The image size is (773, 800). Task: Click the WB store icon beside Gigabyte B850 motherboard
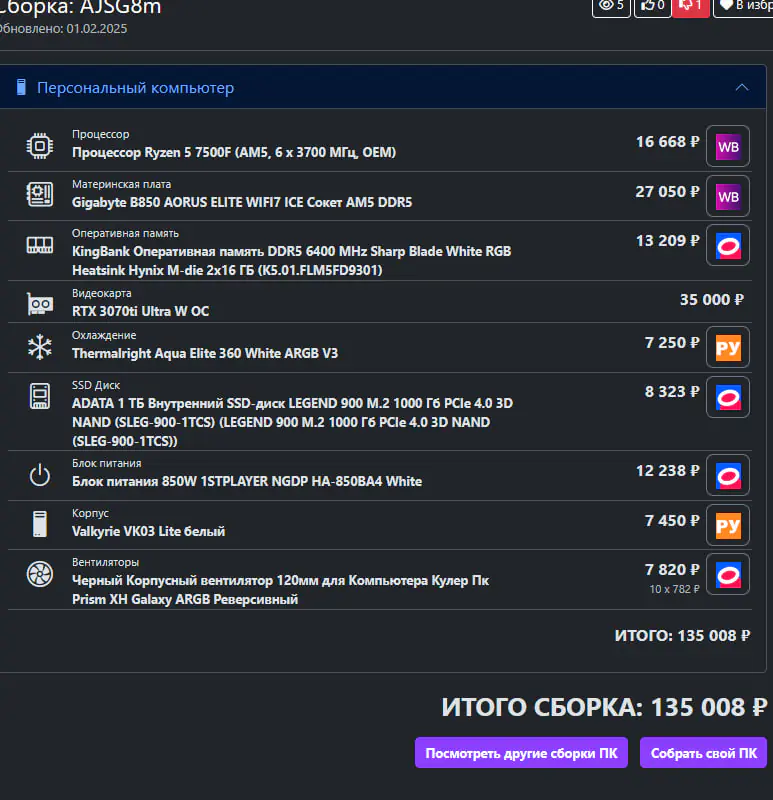(728, 197)
